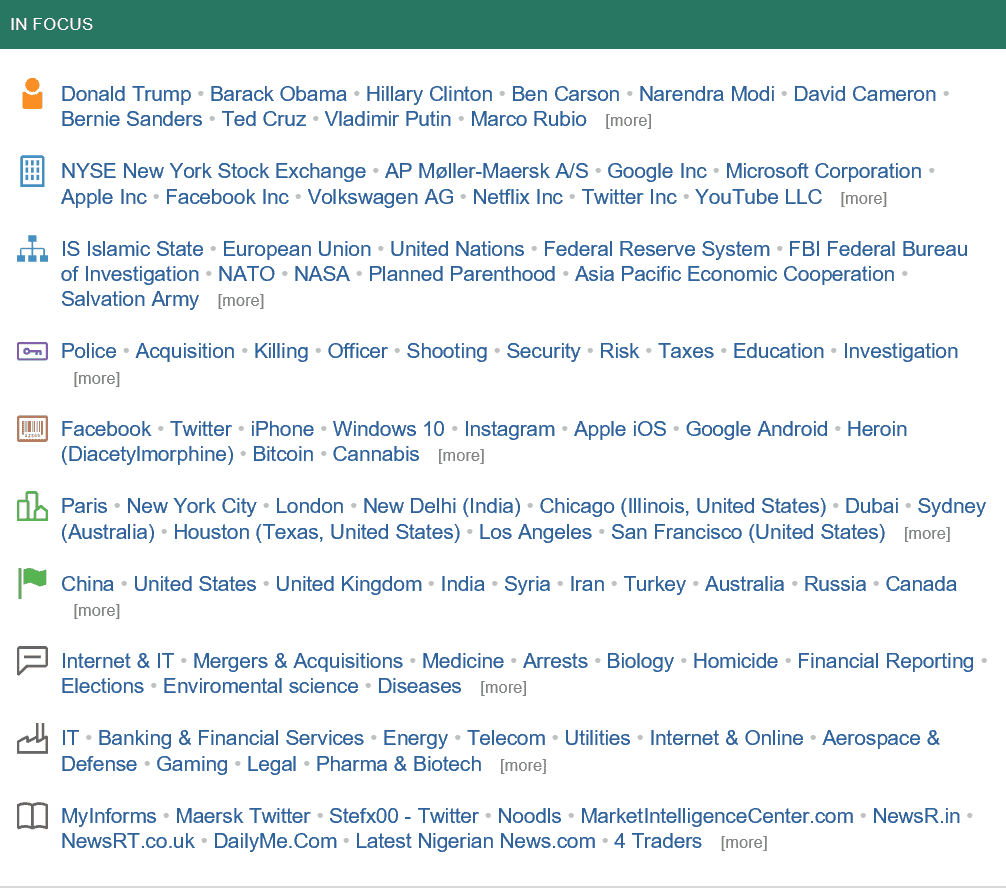The image size is (1006, 888).
Task: Open Mergers & Acquisitions topic link
Action: pos(298,661)
